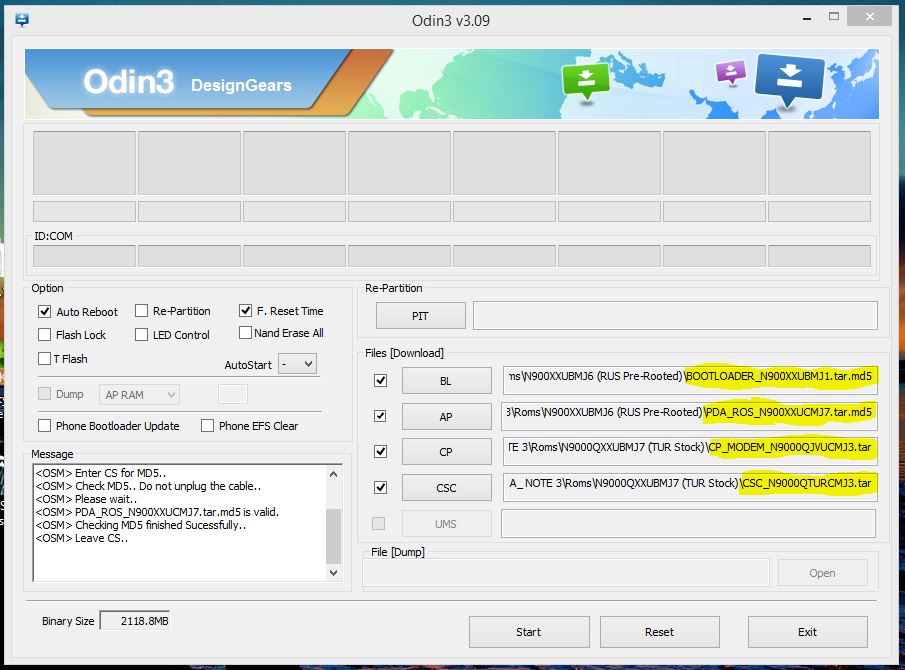This screenshot has width=905, height=670.
Task: Toggle the Auto Reboot checkbox
Action: click(x=44, y=312)
